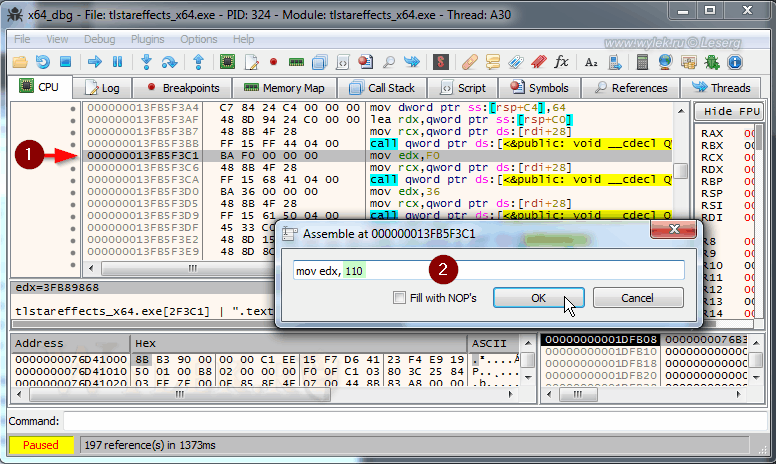Open bookmarks with the red tags icon
Screen dimensions: 776x464
point(538,62)
